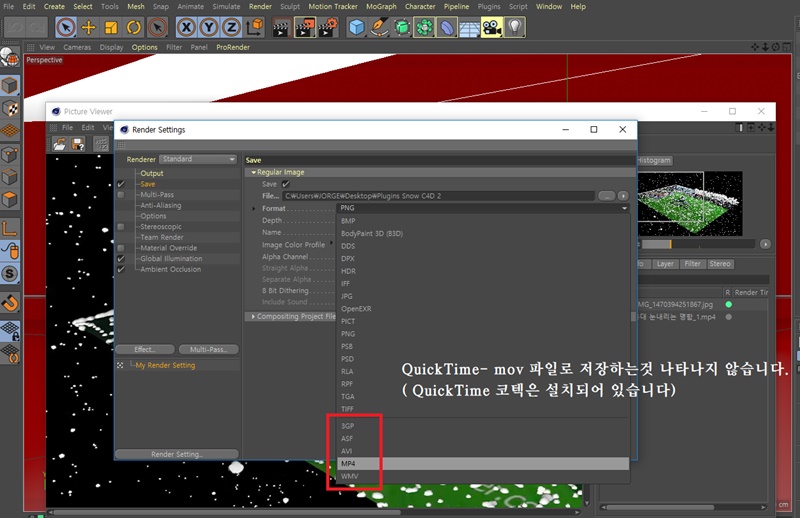Screen dimensions: 800x518
Task: Switch to the Layer tab in Picture Viewer
Action: click(x=665, y=264)
